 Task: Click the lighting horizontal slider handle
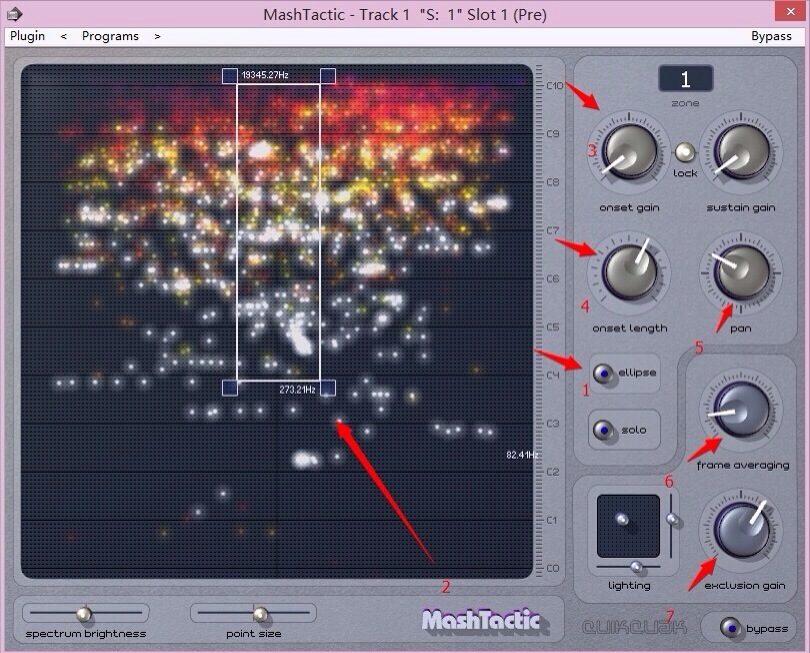(x=636, y=567)
